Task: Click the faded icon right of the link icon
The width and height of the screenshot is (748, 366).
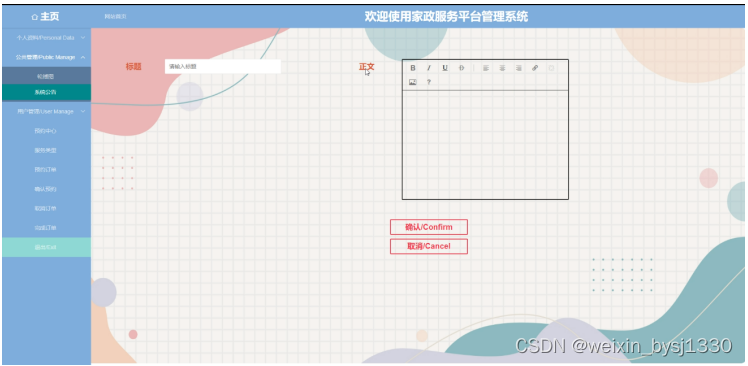Action: [x=551, y=68]
